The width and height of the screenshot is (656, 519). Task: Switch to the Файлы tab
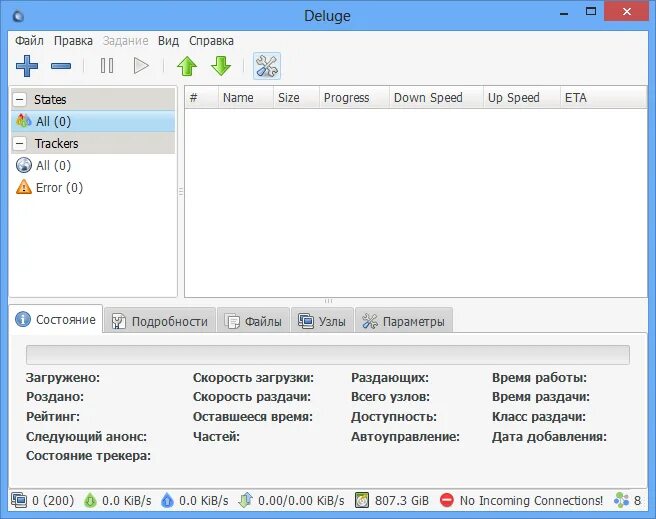[253, 321]
